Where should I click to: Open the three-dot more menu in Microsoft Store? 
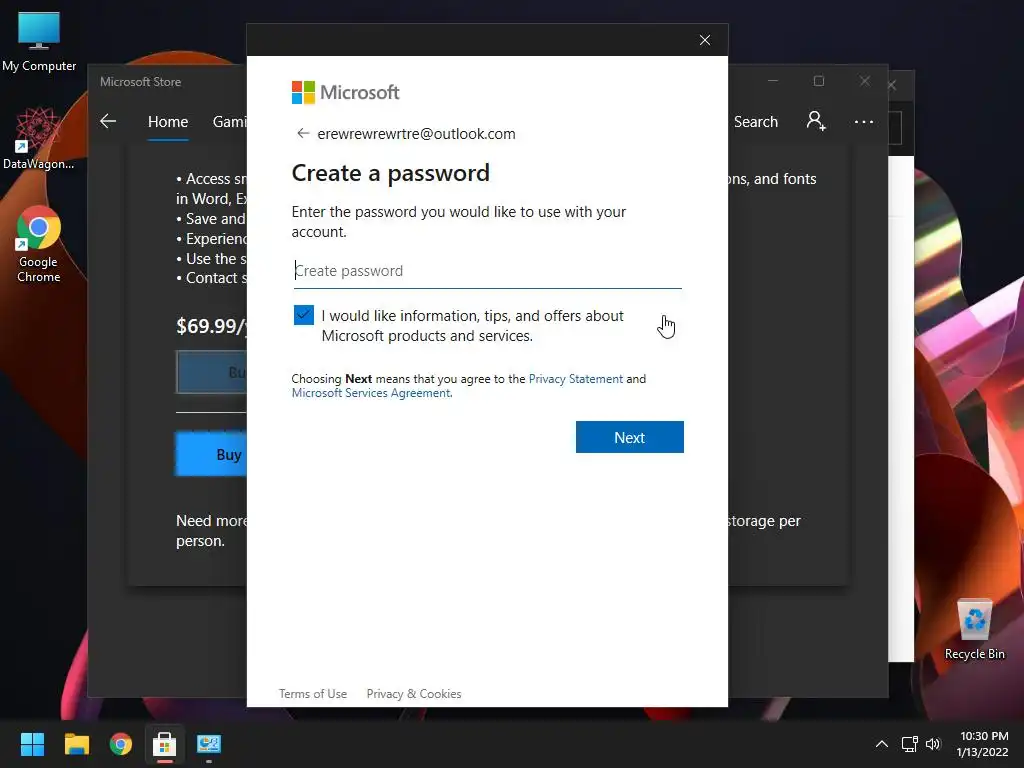863,121
